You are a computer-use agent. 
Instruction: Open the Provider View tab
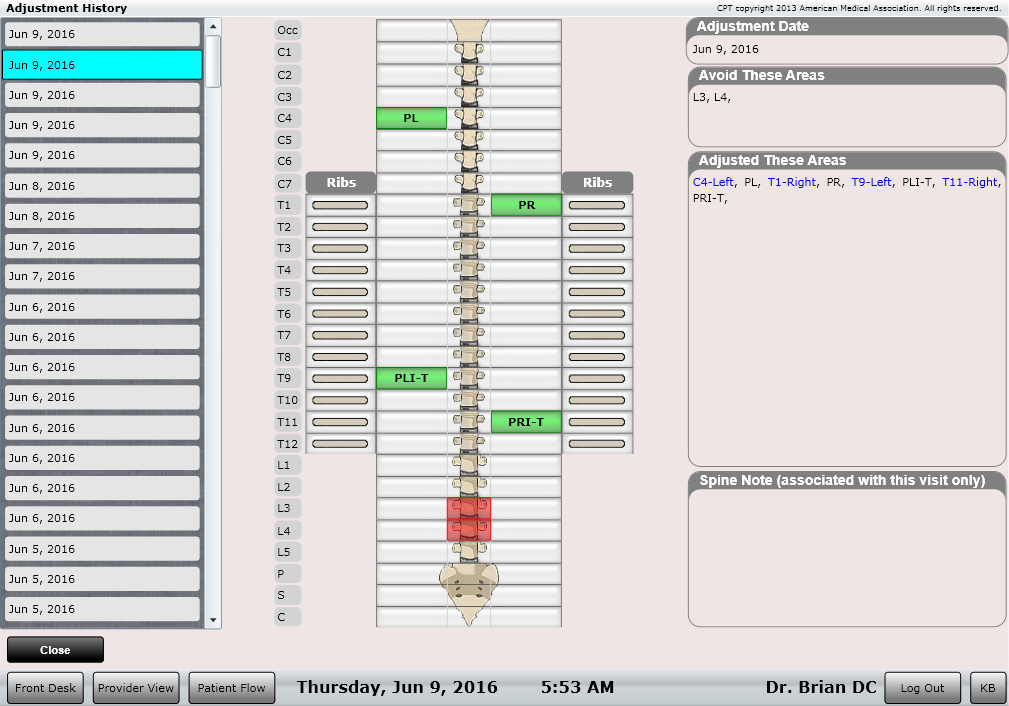tap(137, 688)
